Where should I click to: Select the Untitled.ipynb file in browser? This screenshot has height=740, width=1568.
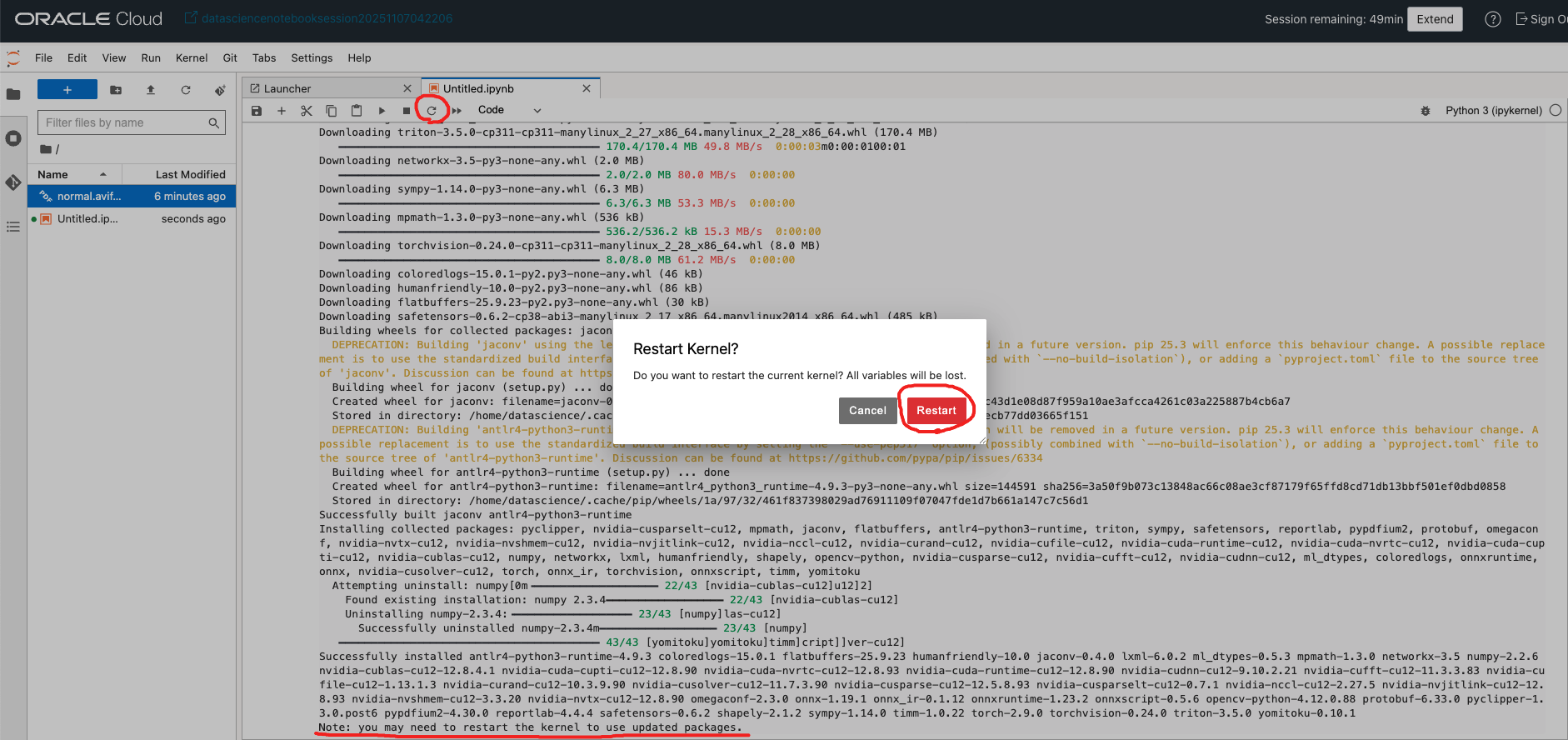[132, 218]
